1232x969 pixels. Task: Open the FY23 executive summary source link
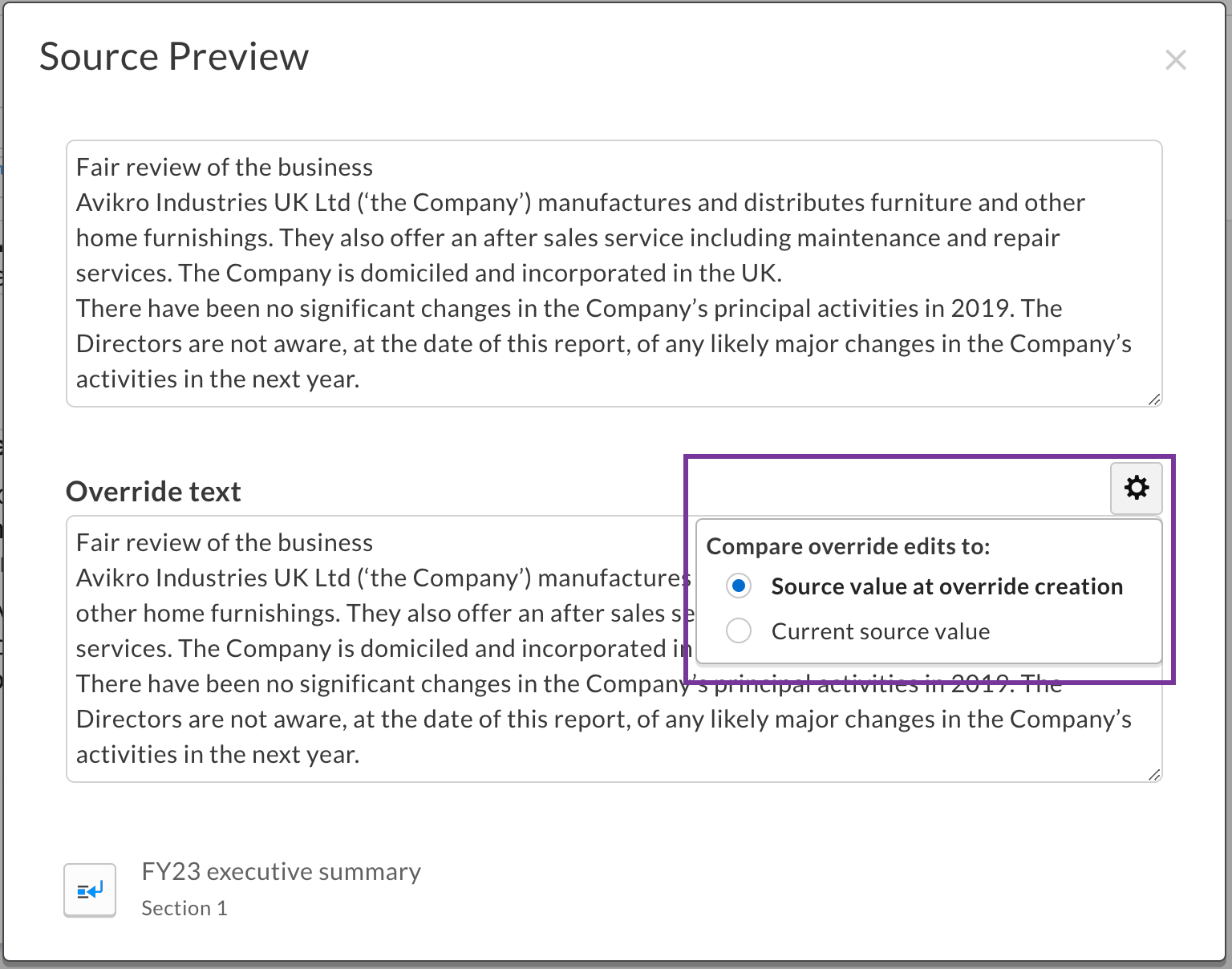tap(281, 872)
